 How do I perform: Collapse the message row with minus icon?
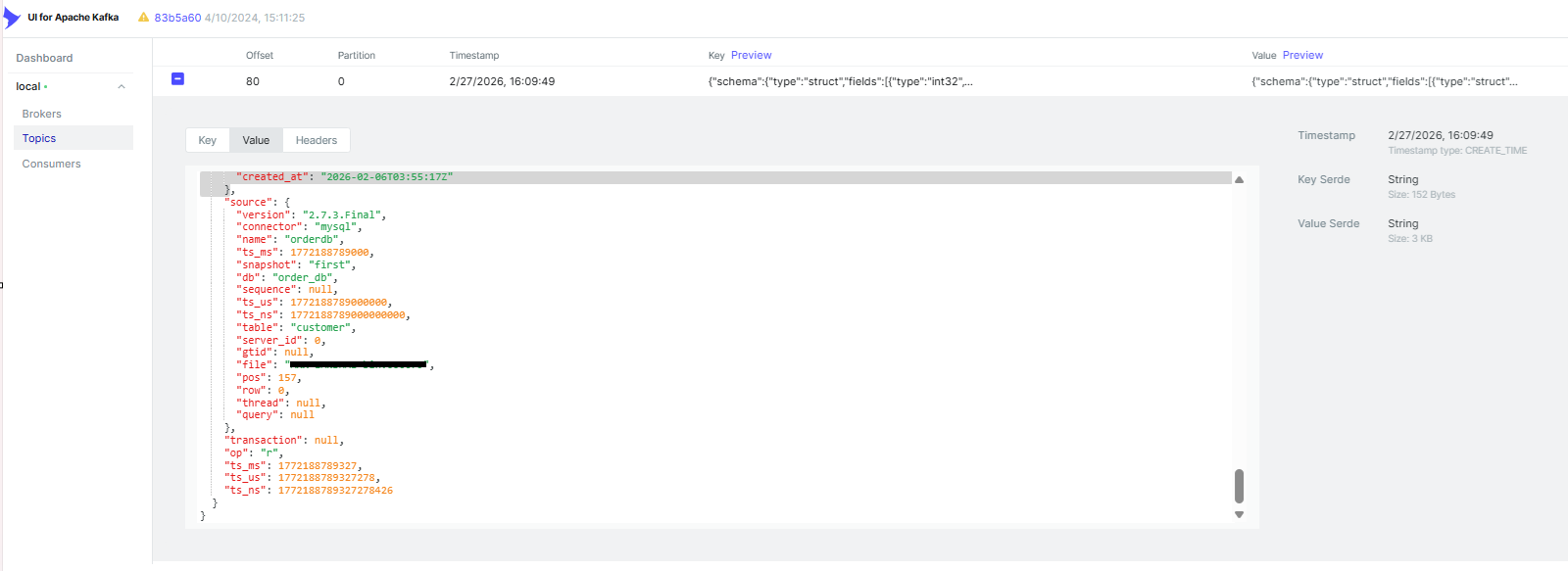[177, 79]
